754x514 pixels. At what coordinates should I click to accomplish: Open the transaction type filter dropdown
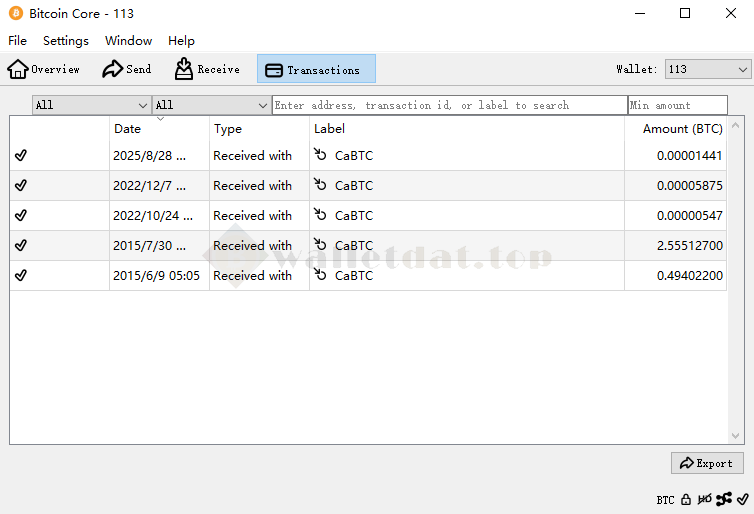coord(211,105)
